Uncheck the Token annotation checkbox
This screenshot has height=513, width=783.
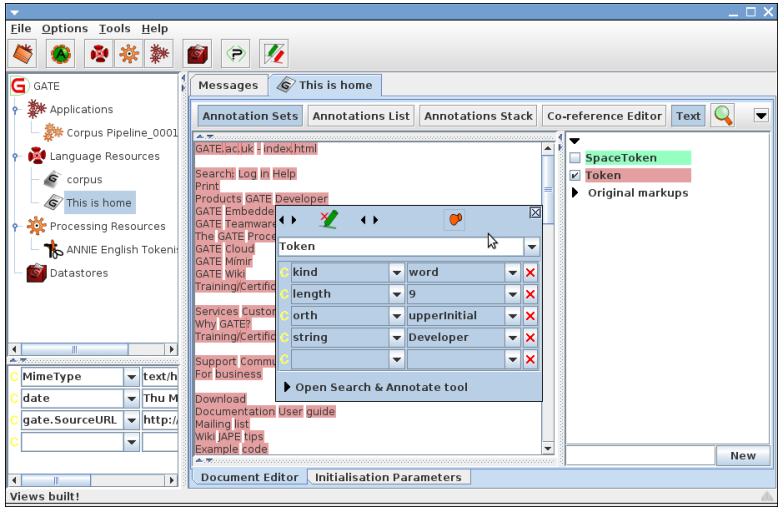click(x=575, y=176)
